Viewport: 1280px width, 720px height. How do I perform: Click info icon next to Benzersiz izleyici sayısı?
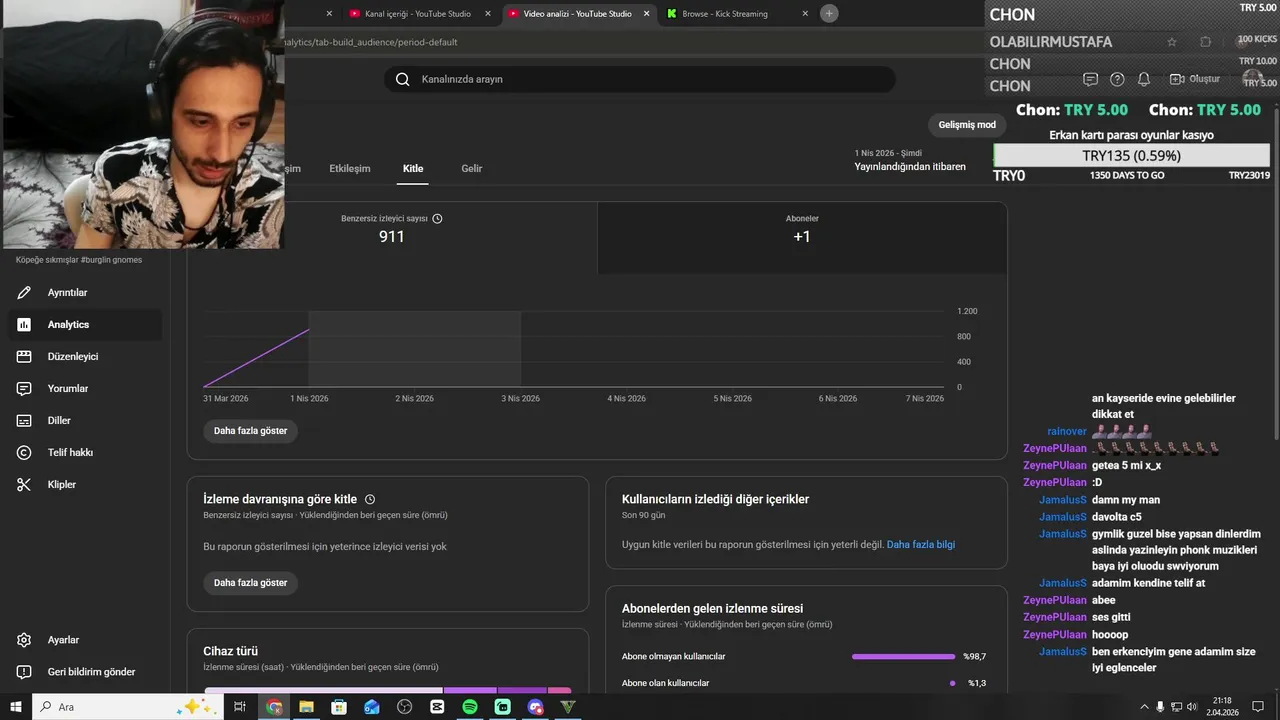click(x=437, y=218)
